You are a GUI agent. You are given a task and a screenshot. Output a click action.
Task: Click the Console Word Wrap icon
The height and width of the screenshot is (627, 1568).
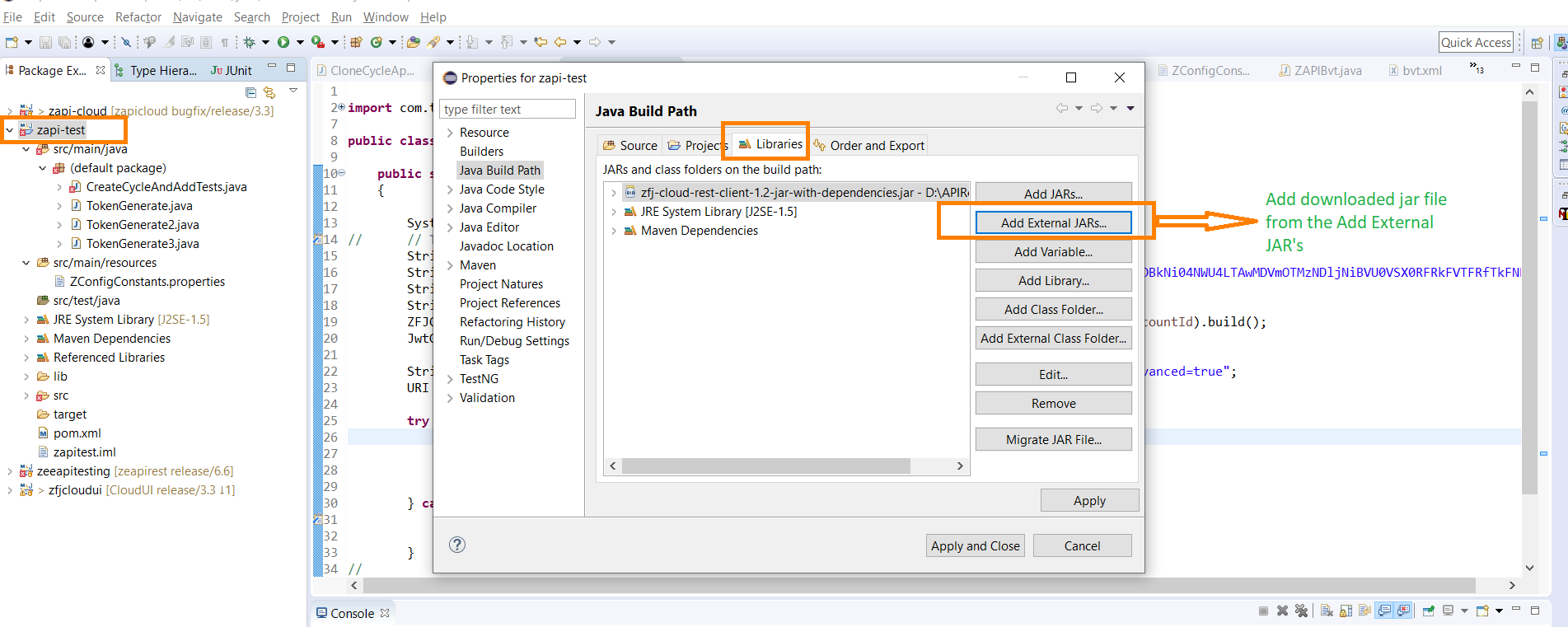click(1365, 611)
